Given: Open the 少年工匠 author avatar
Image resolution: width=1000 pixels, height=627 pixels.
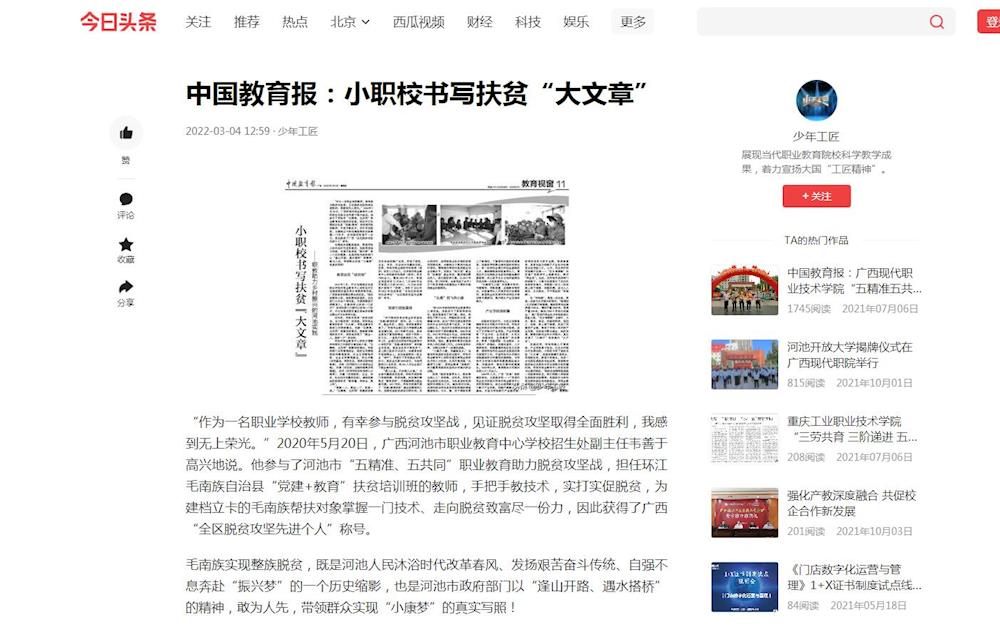Looking at the screenshot, I should point(816,100).
